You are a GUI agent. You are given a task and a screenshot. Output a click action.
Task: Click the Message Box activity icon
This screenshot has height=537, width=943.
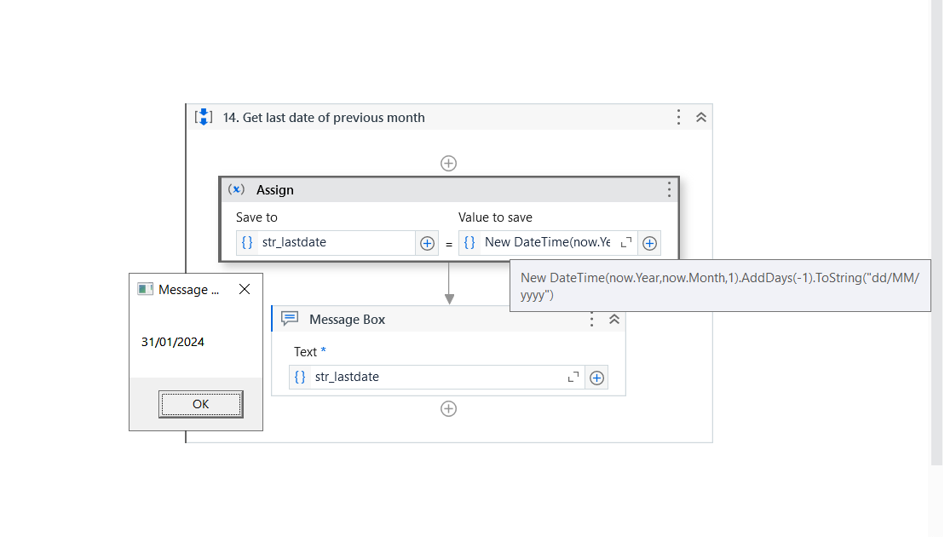pos(290,319)
